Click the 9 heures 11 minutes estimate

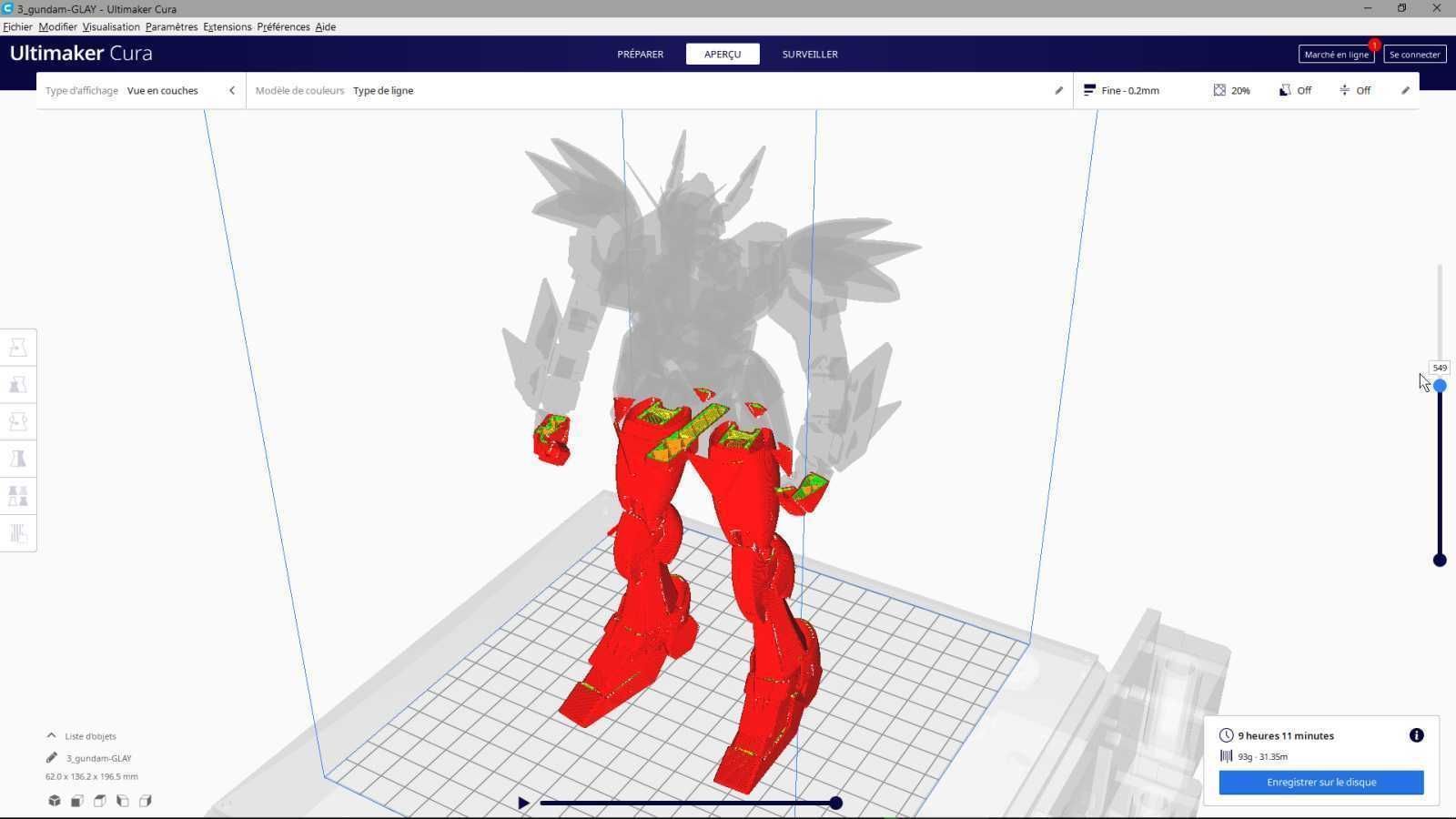[x=1286, y=735]
